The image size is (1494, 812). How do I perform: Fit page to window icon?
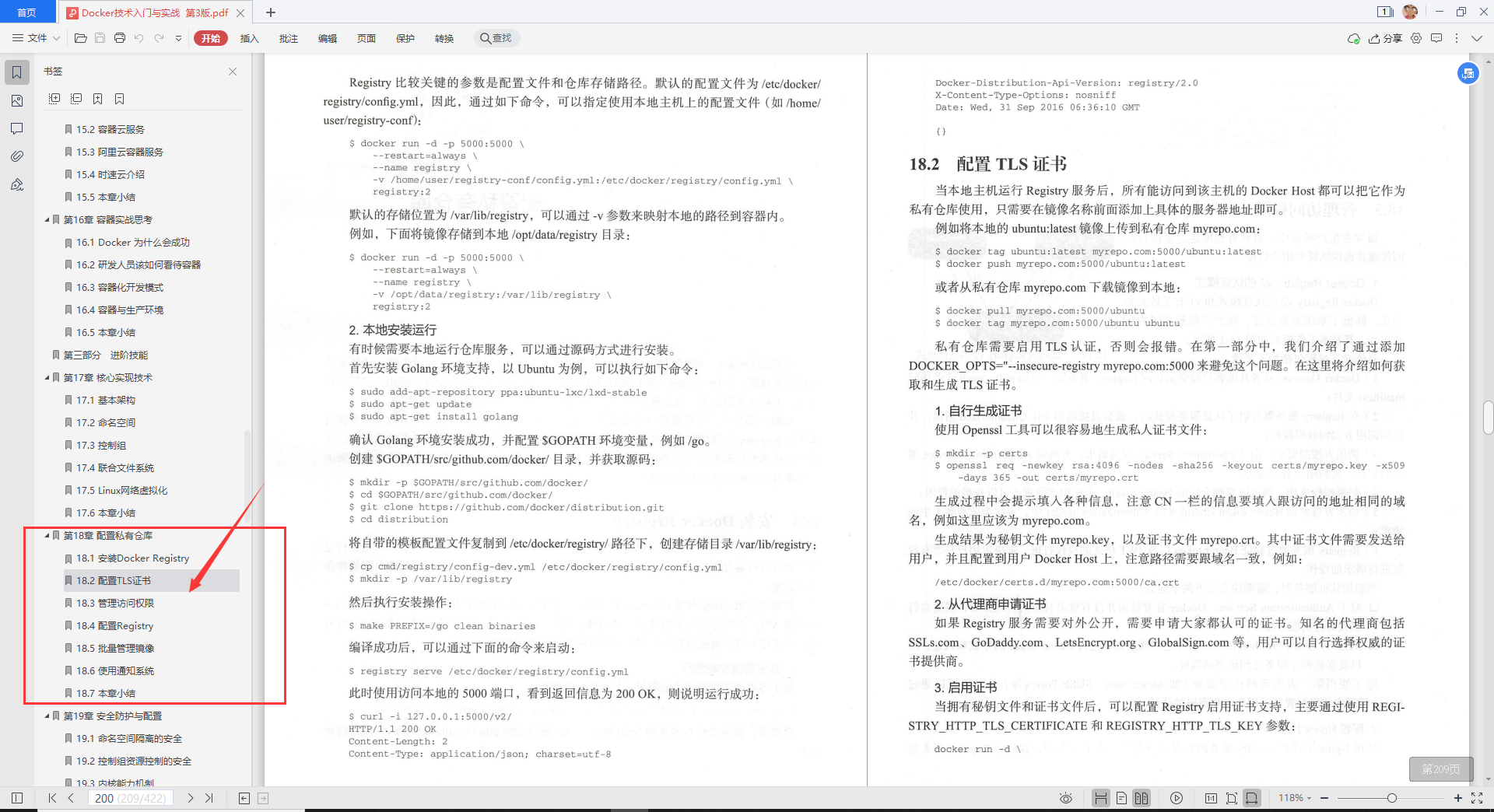pos(1231,798)
